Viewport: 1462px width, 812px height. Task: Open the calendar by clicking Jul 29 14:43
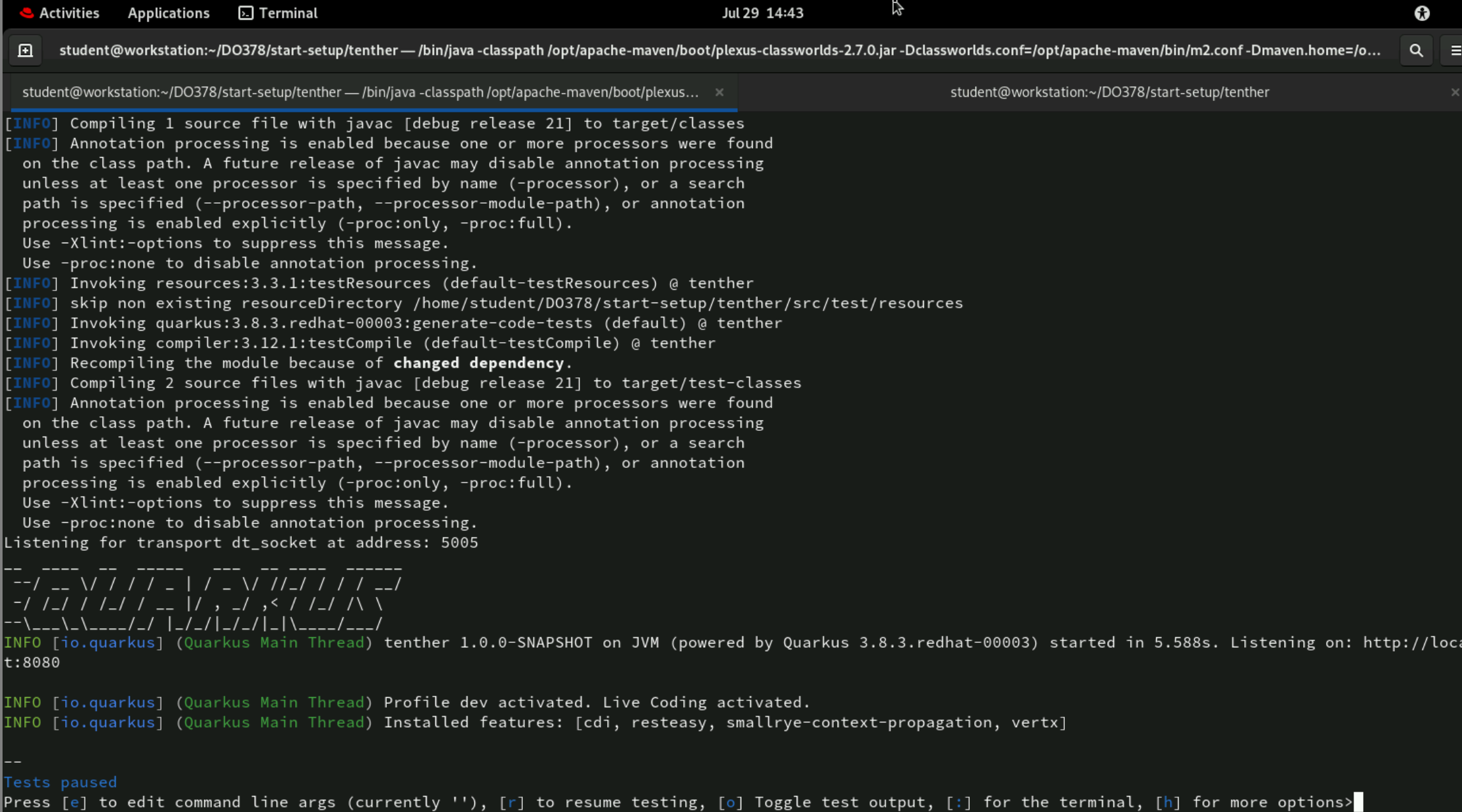click(762, 13)
